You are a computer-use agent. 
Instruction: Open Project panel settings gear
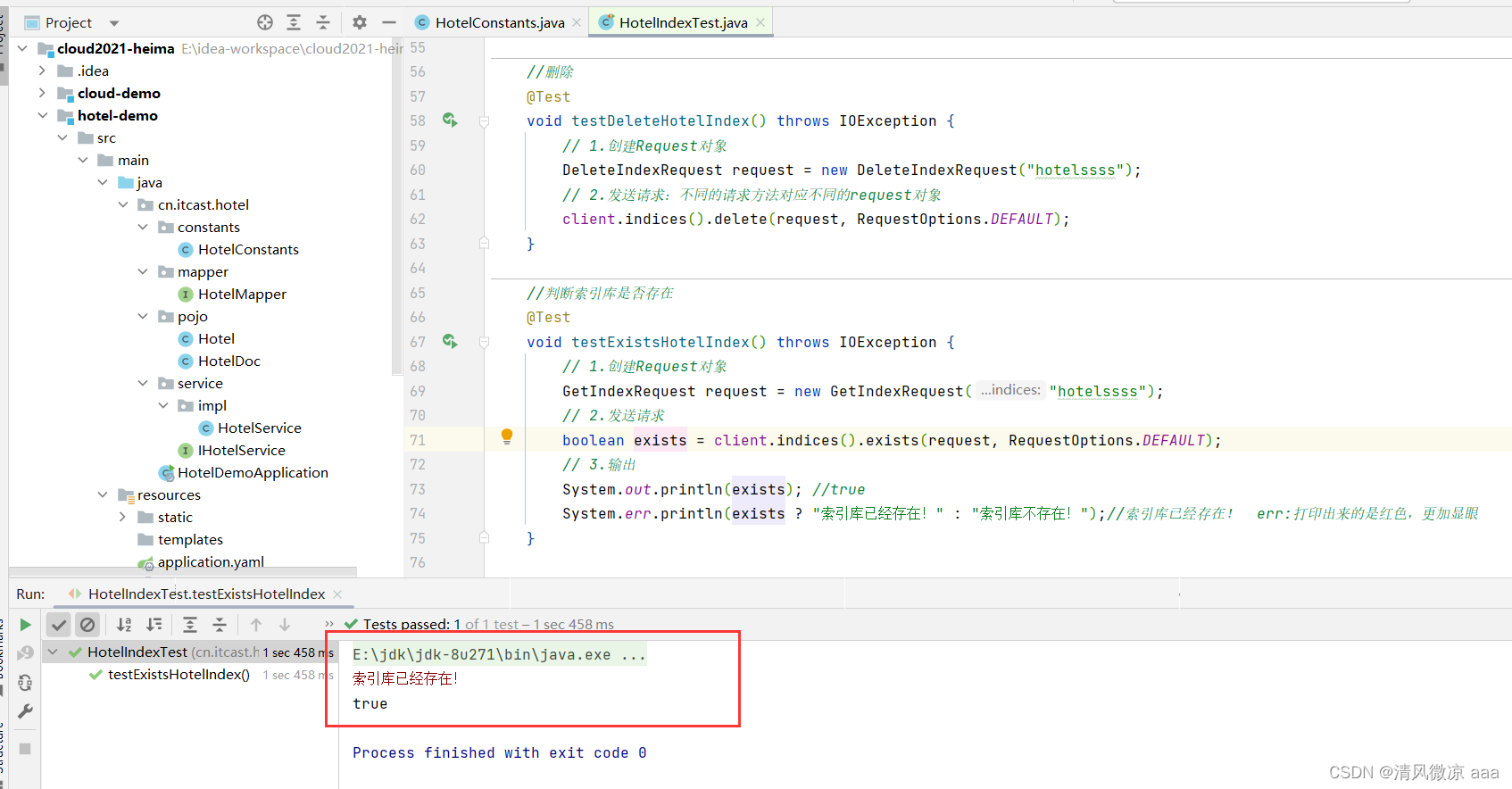pyautogui.click(x=360, y=22)
